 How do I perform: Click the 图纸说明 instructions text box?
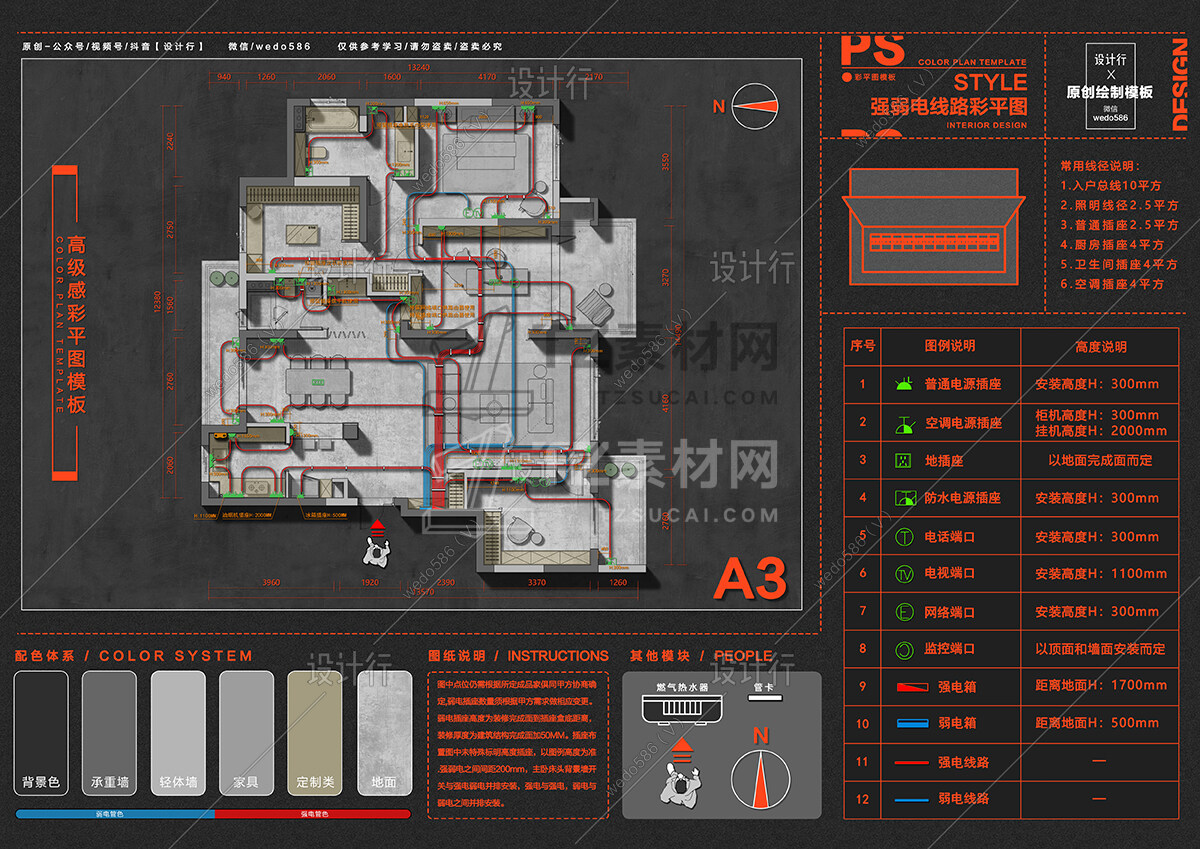pyautogui.click(x=518, y=746)
